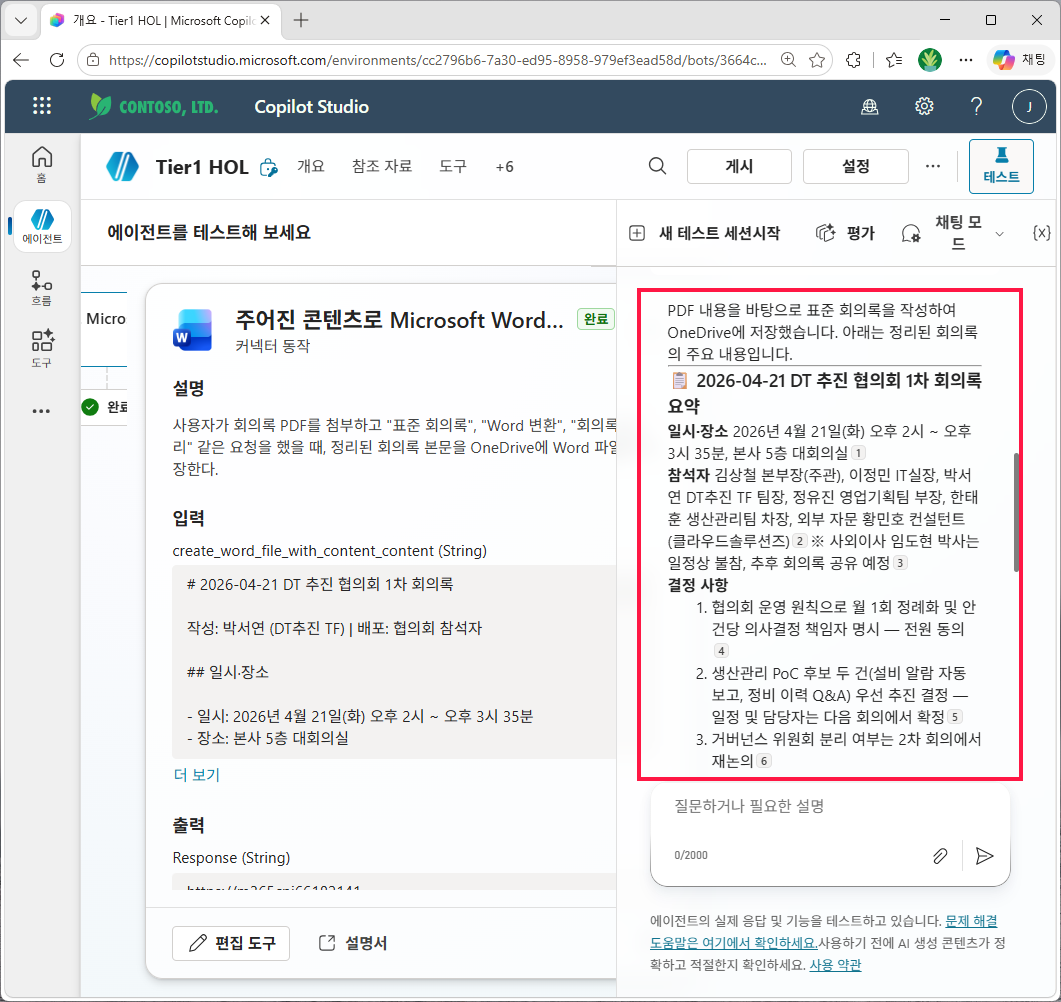The width and height of the screenshot is (1061, 1002).
Task: Open the variables {x} icon
Action: click(1041, 233)
